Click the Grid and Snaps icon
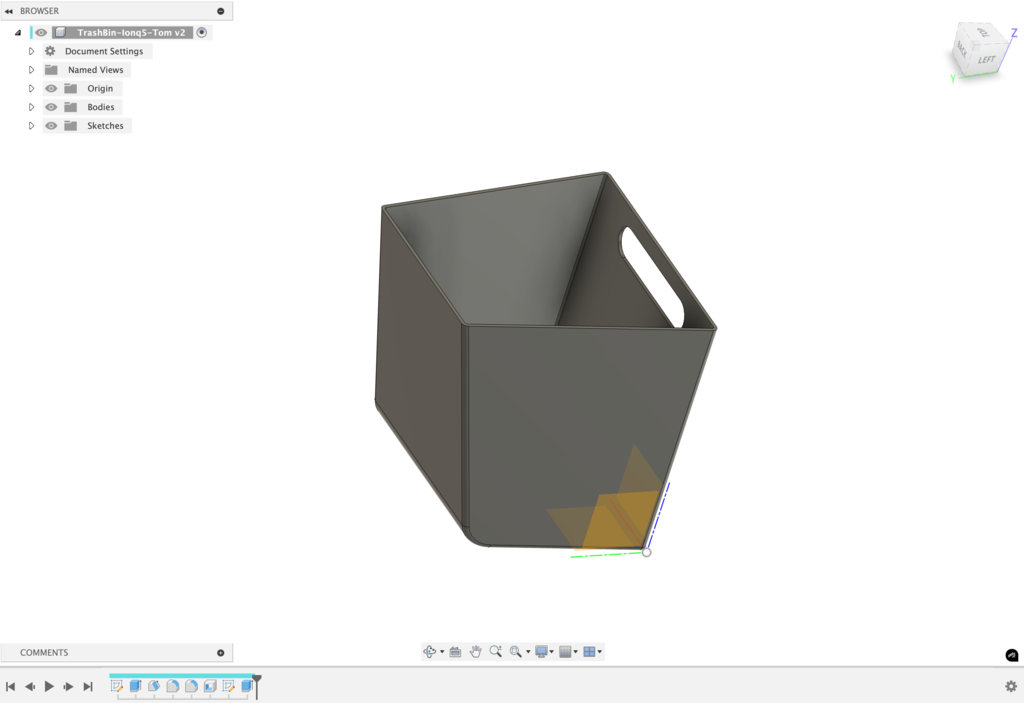Image resolution: width=1024 pixels, height=703 pixels. [x=565, y=652]
